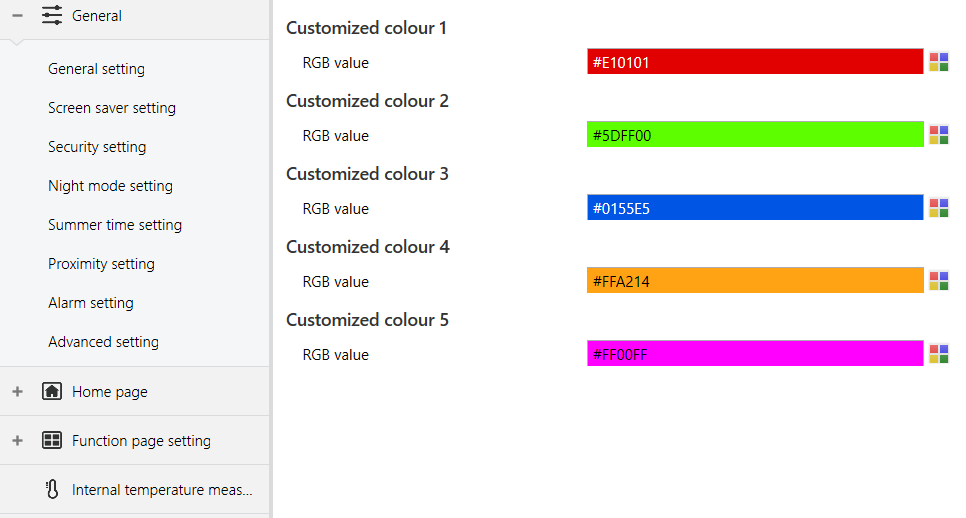Image resolution: width=966 pixels, height=518 pixels.
Task: Open Screen saver setting
Action: (x=112, y=108)
